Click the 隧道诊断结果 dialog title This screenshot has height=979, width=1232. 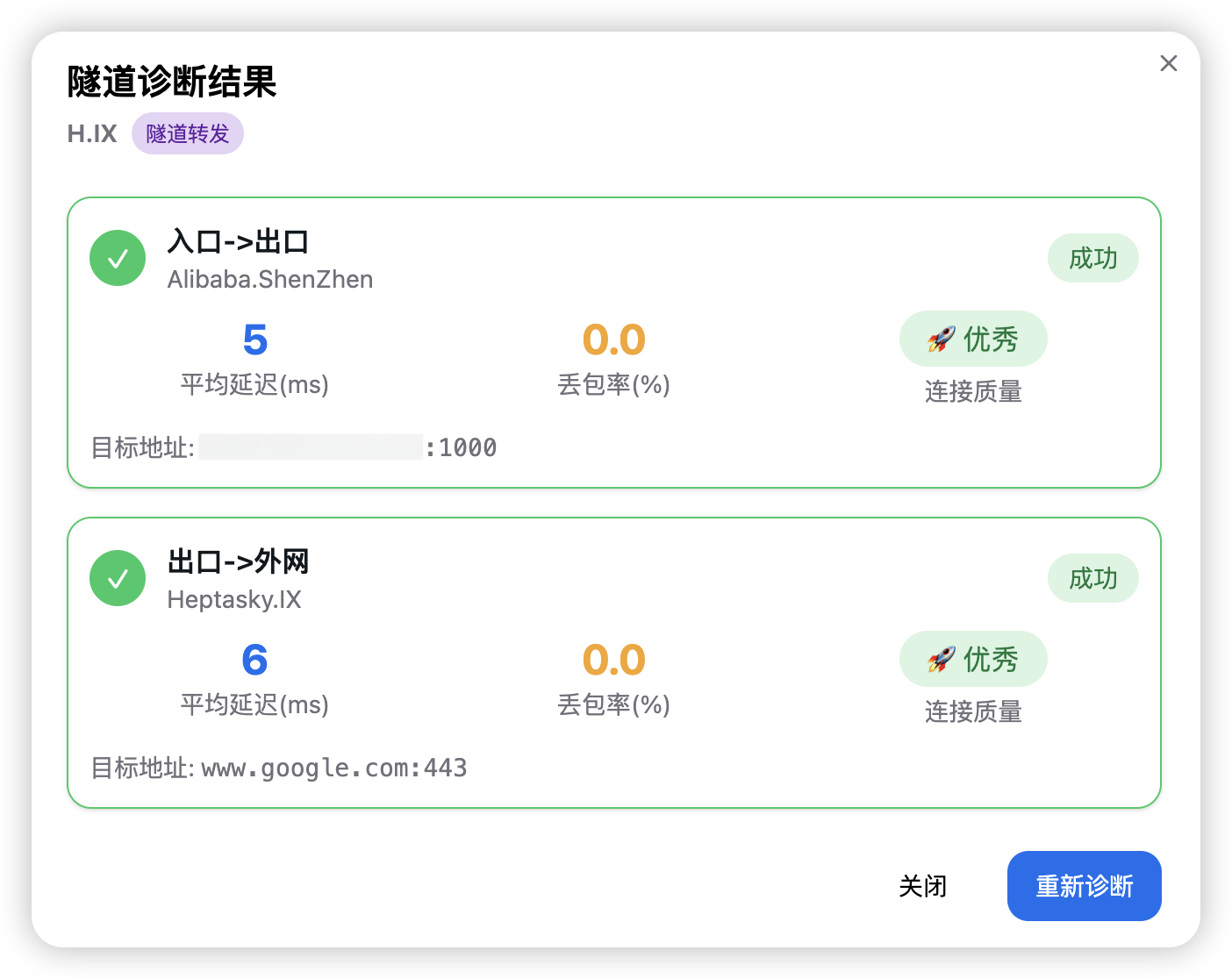(172, 82)
